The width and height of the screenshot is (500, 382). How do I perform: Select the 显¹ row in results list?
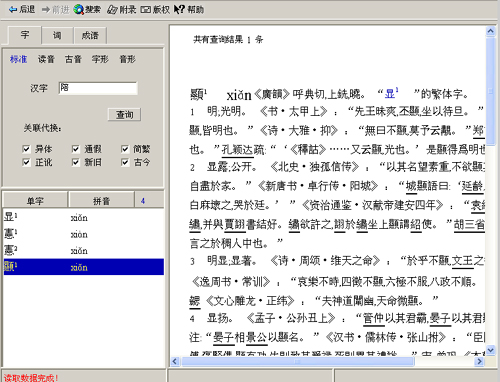click(x=84, y=218)
